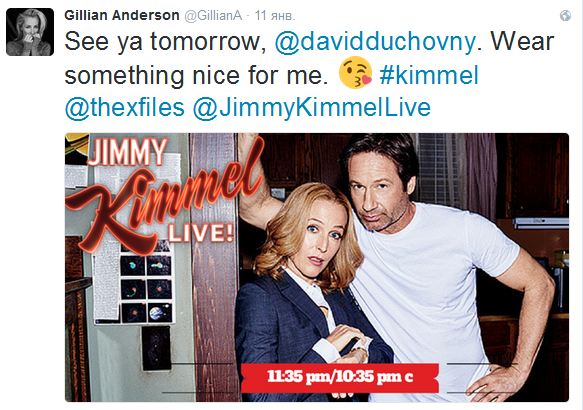Click the globe icon on the tweet
Image resolution: width=583 pixels, height=410 pixels.
[565, 16]
